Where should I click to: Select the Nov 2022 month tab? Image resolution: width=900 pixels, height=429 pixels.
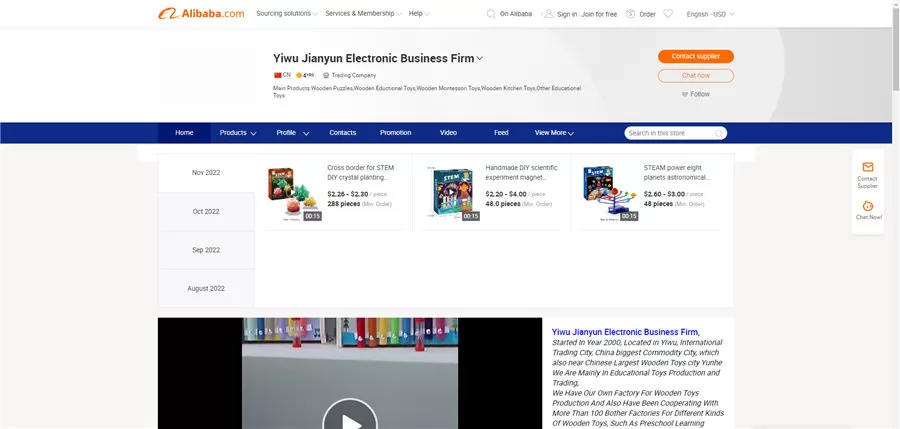[206, 173]
